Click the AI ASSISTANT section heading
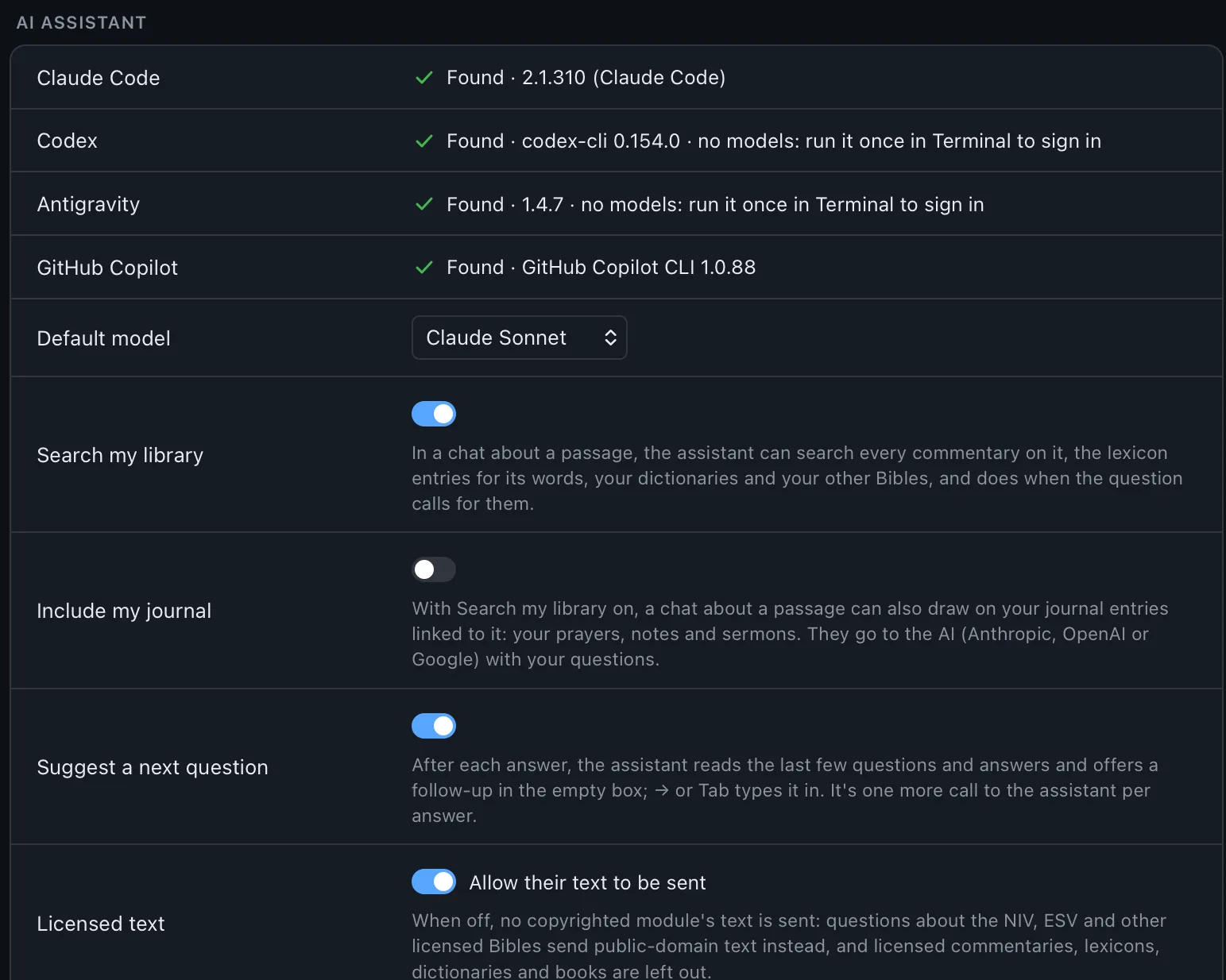1226x980 pixels. click(x=81, y=22)
